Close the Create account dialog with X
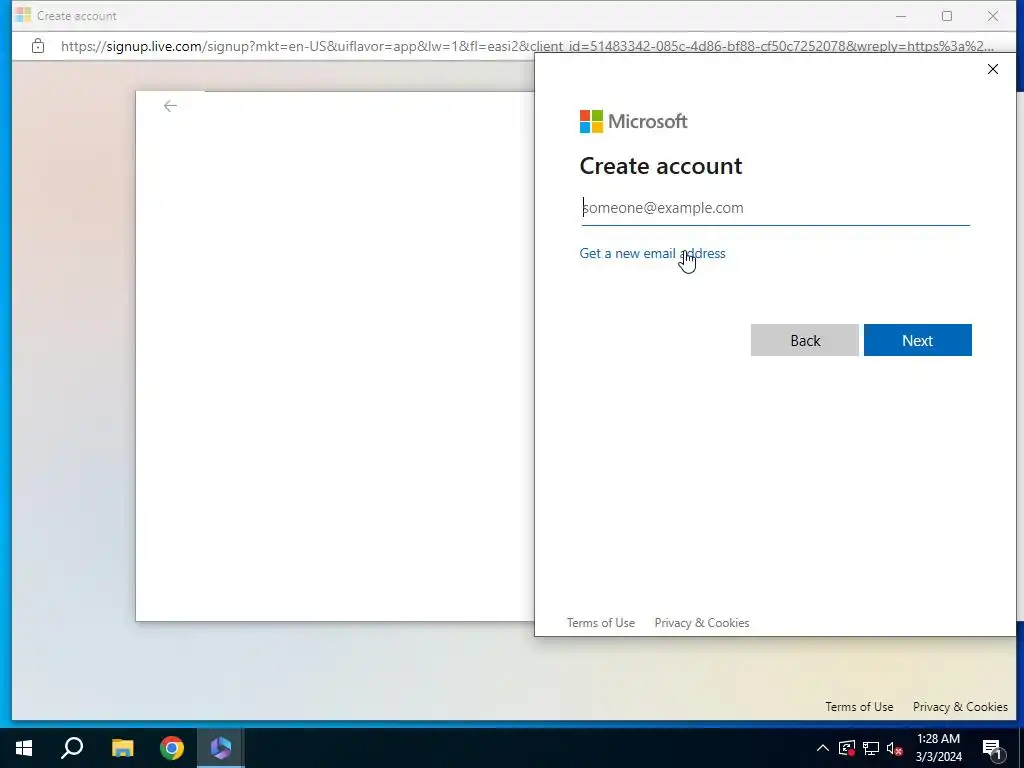 pos(993,69)
